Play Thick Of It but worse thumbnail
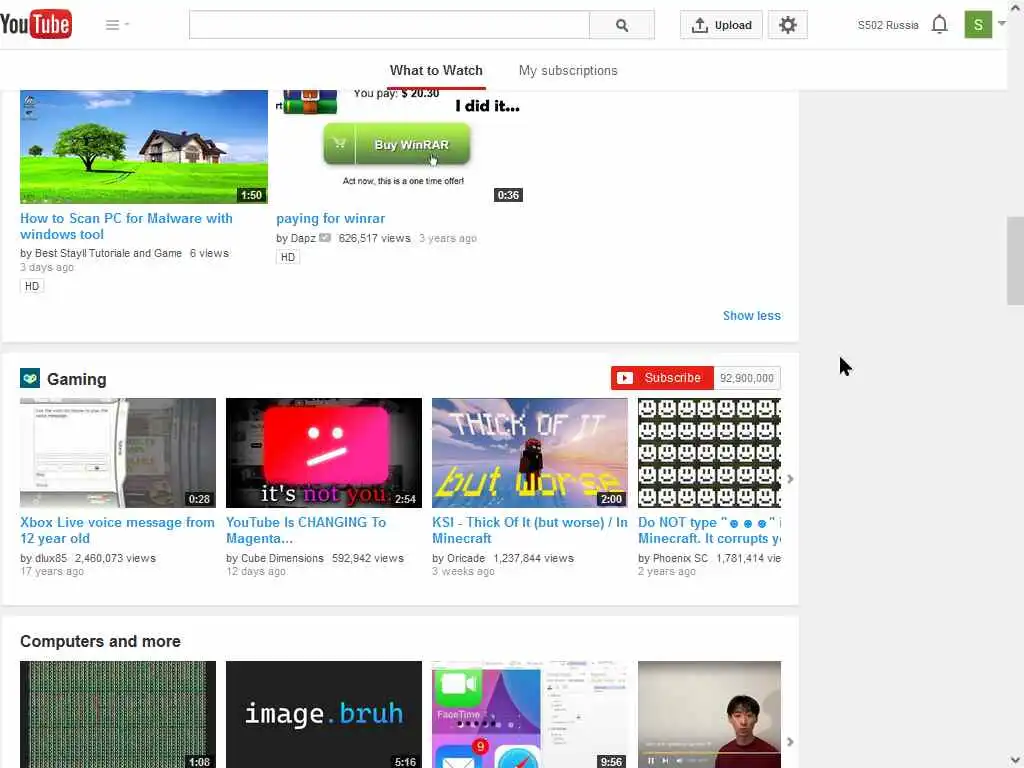Image resolution: width=1024 pixels, height=768 pixels. (x=530, y=453)
